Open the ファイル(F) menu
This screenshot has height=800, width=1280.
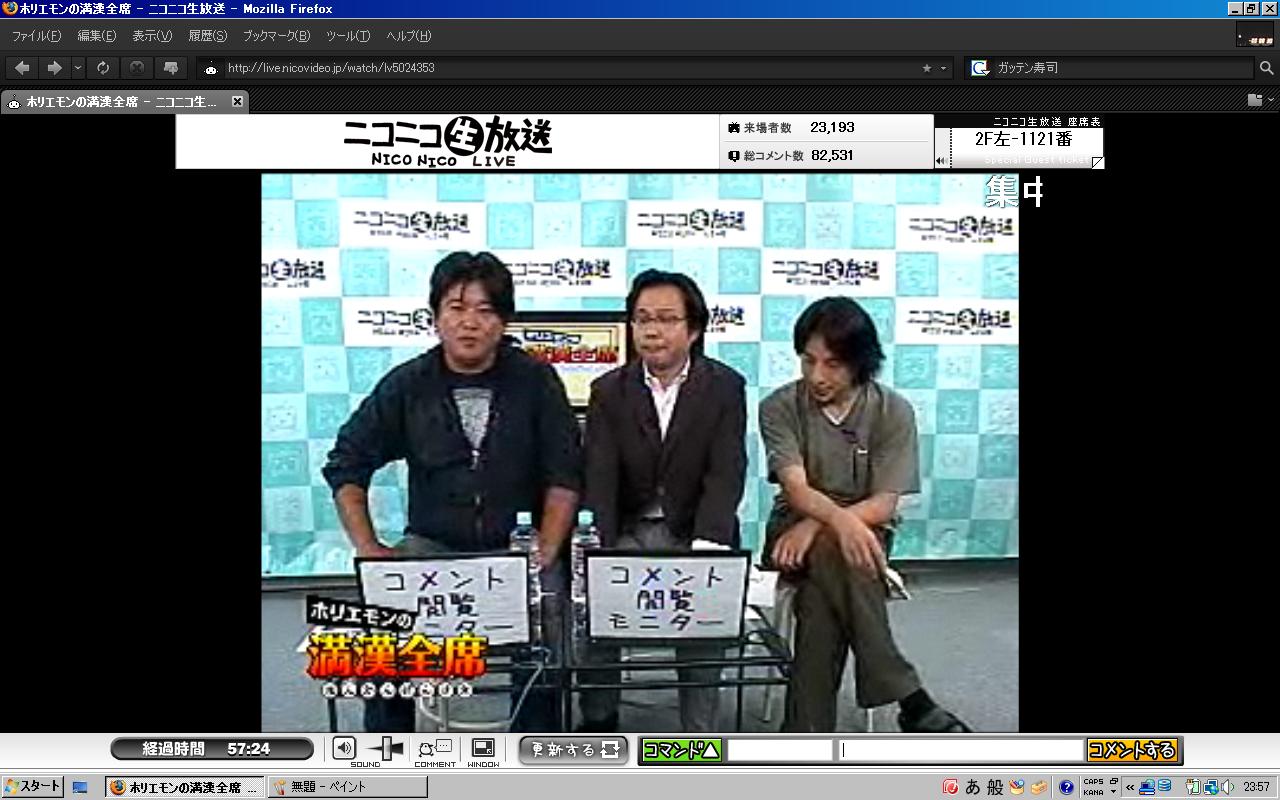[x=36, y=36]
